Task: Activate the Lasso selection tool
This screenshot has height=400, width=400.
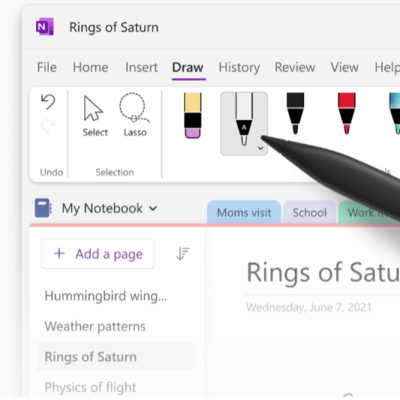Action: click(x=135, y=115)
